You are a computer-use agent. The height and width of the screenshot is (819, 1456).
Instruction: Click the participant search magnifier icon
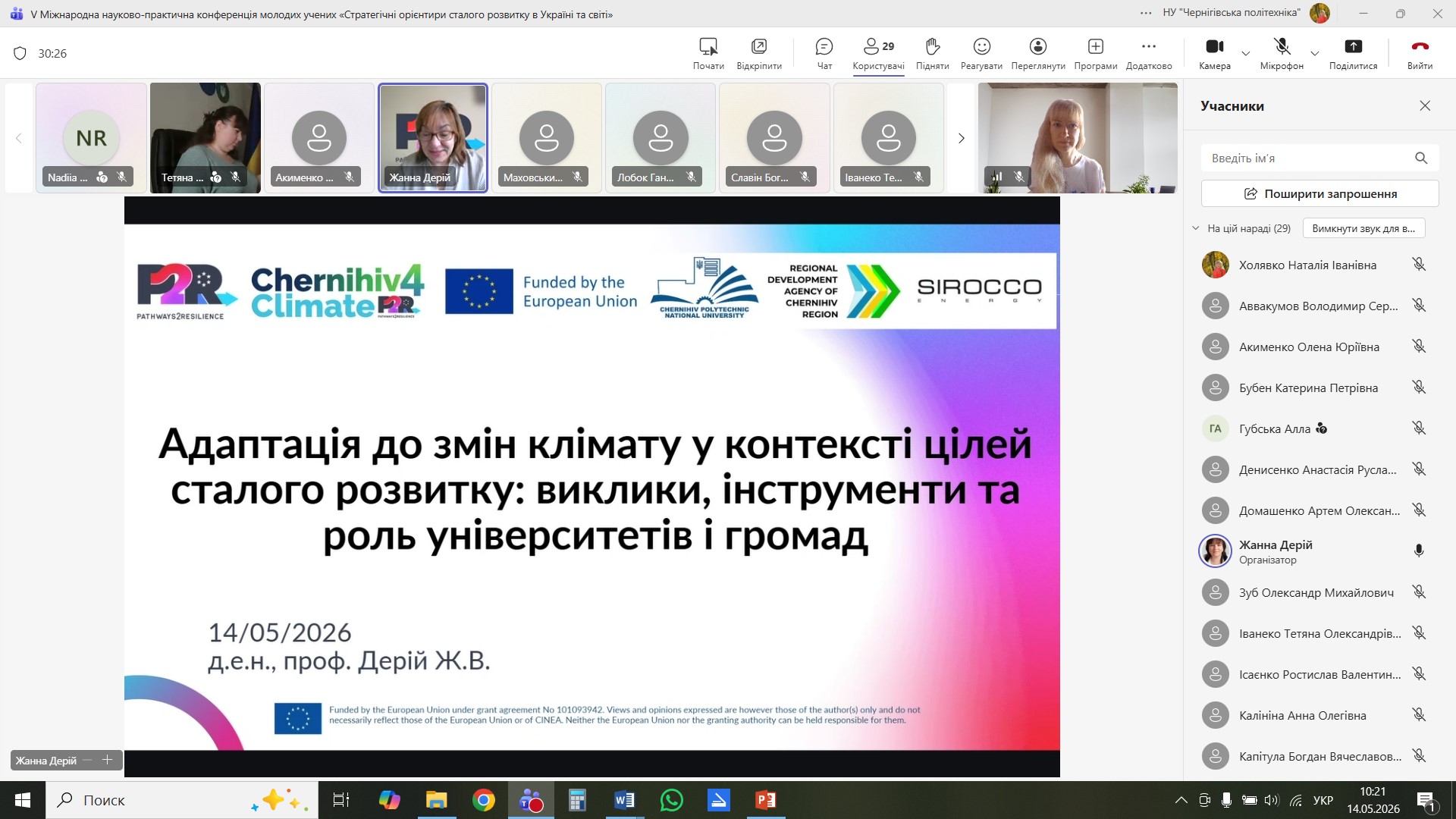(x=1421, y=158)
